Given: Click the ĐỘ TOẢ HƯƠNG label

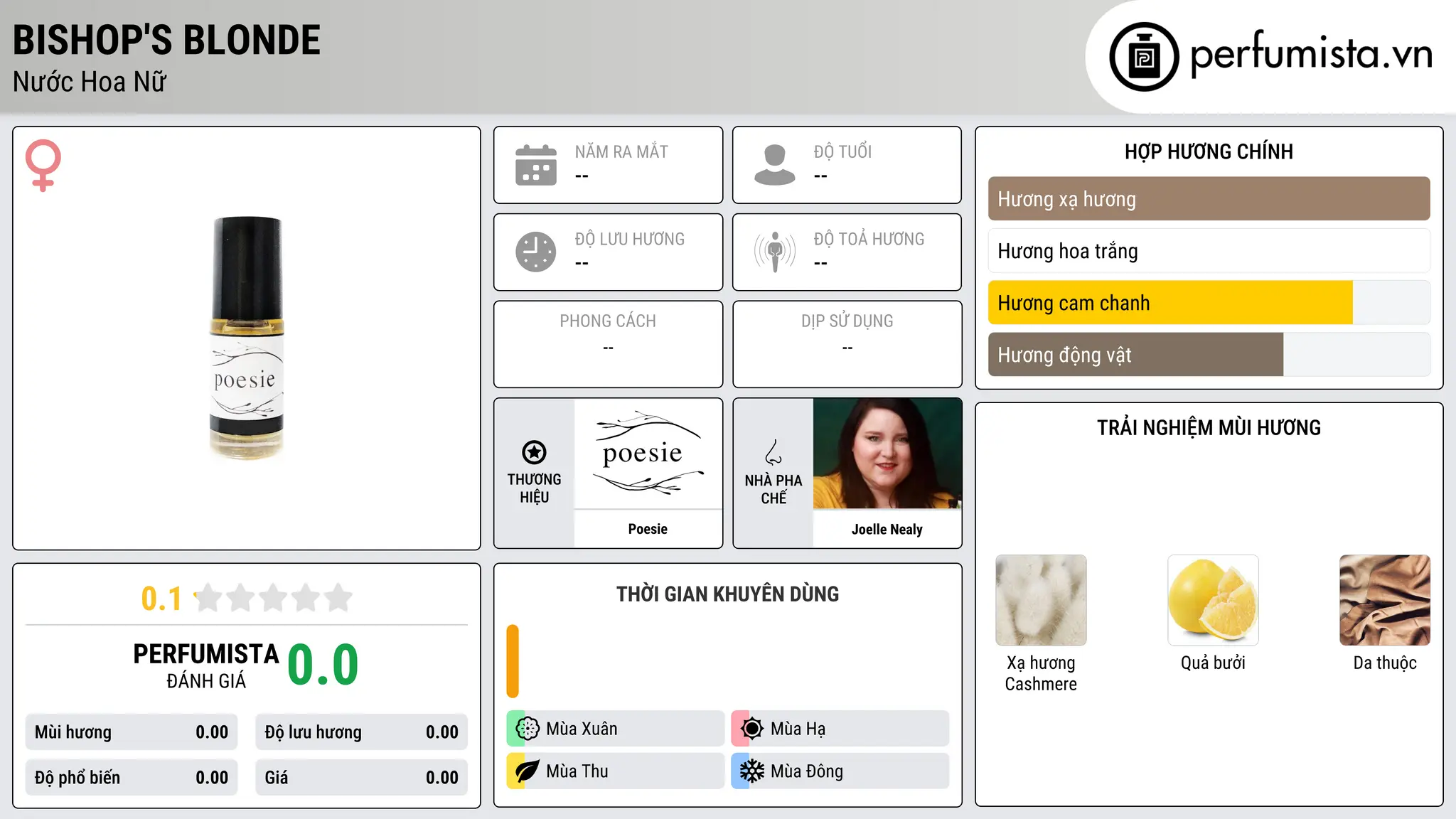Looking at the screenshot, I should (869, 239).
